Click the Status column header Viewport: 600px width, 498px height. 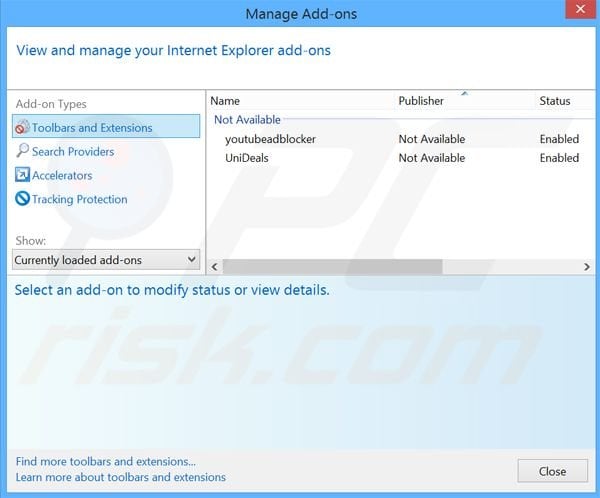(x=555, y=101)
